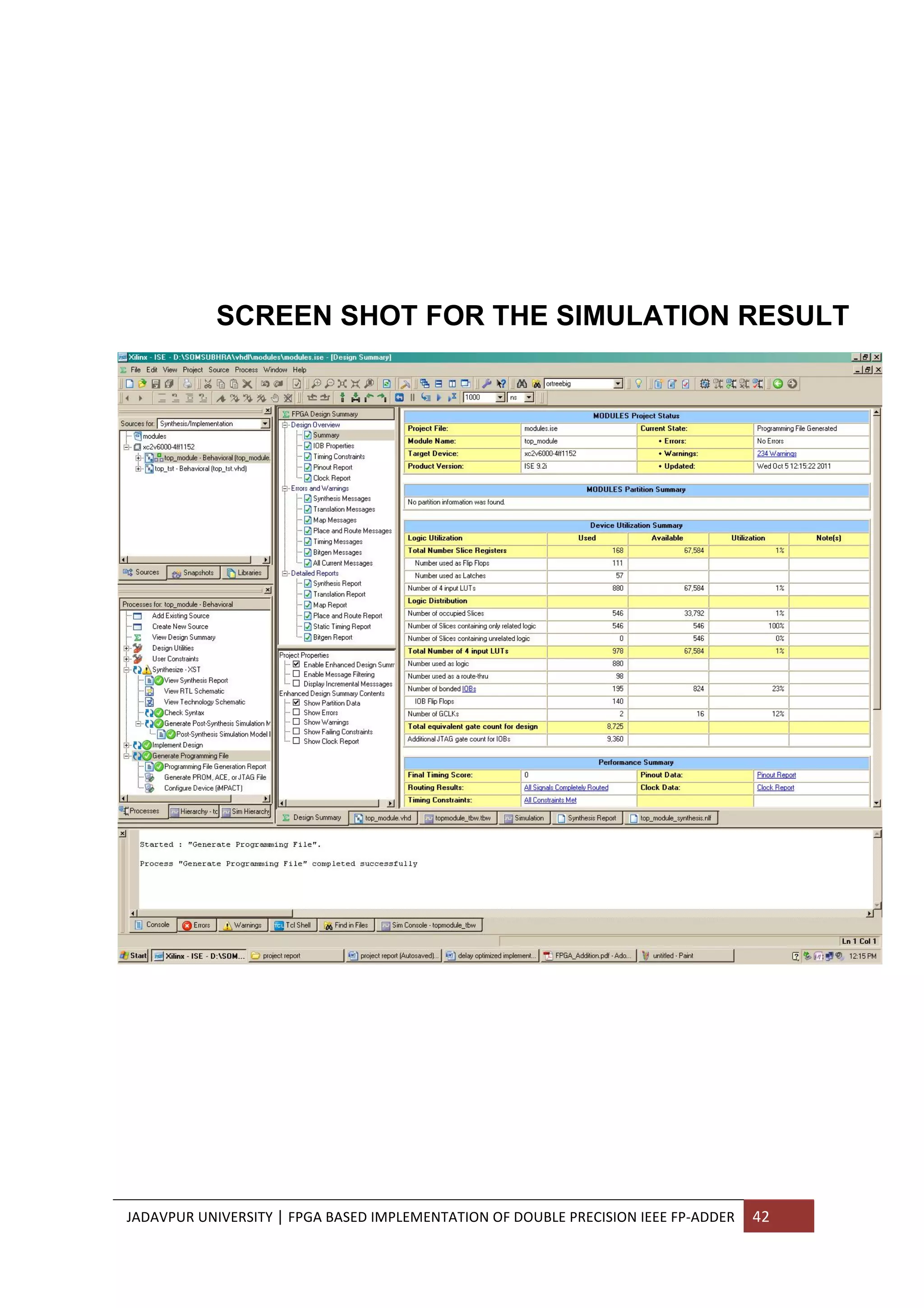924x1308 pixels.
Task: Open the All Constraints Met link
Action: [x=550, y=800]
